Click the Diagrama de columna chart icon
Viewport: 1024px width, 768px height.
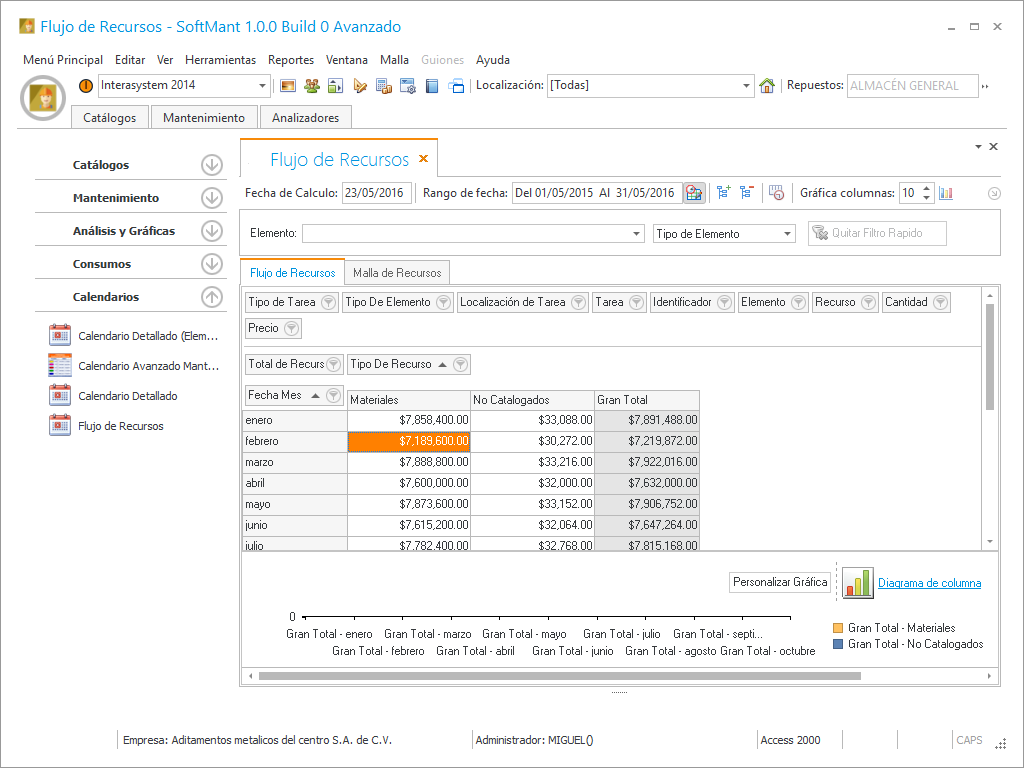pos(857,583)
